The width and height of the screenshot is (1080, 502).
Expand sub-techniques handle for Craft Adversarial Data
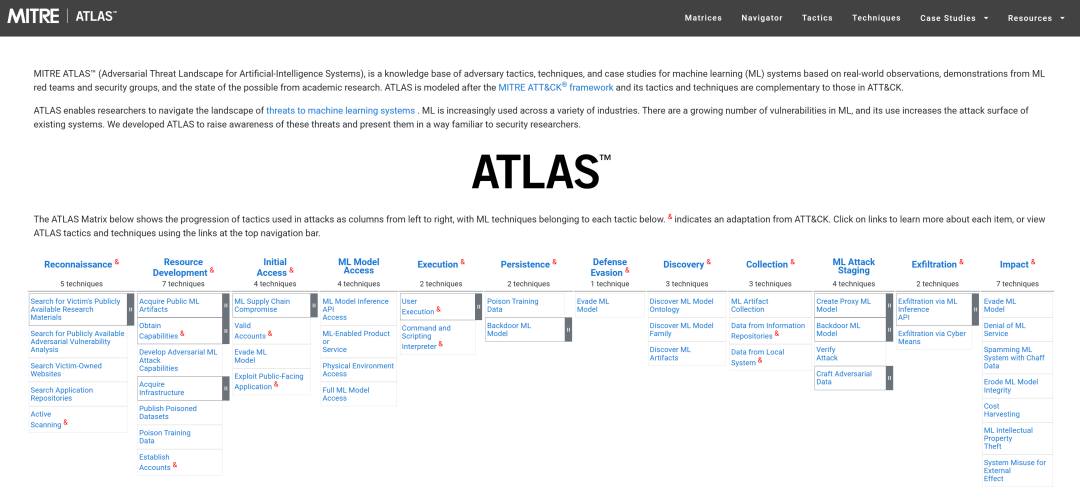889,378
